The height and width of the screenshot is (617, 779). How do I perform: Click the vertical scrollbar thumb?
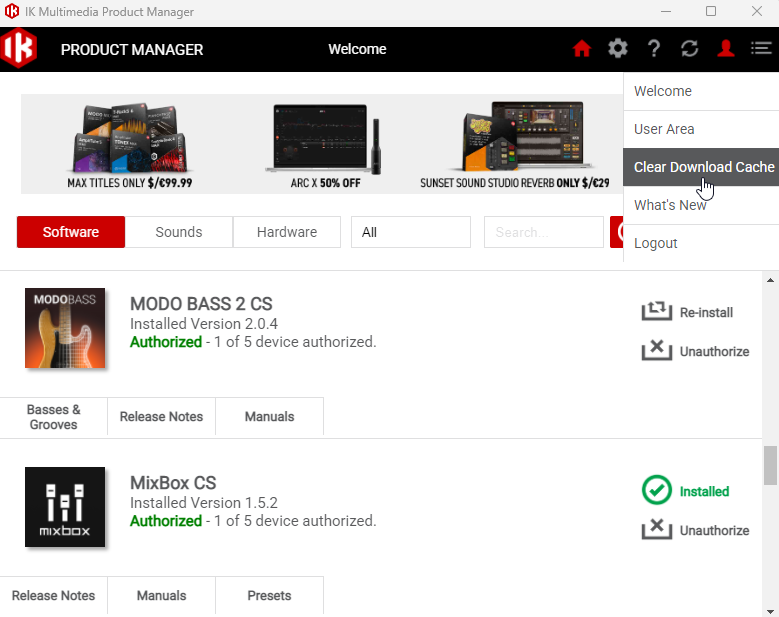770,465
